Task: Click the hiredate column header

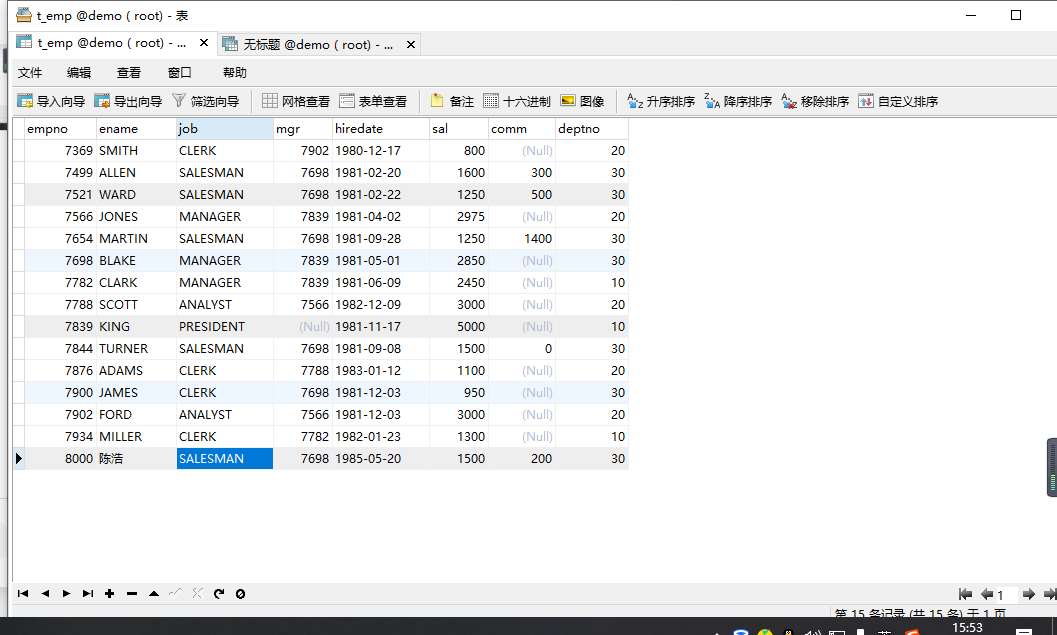Action: click(x=381, y=129)
